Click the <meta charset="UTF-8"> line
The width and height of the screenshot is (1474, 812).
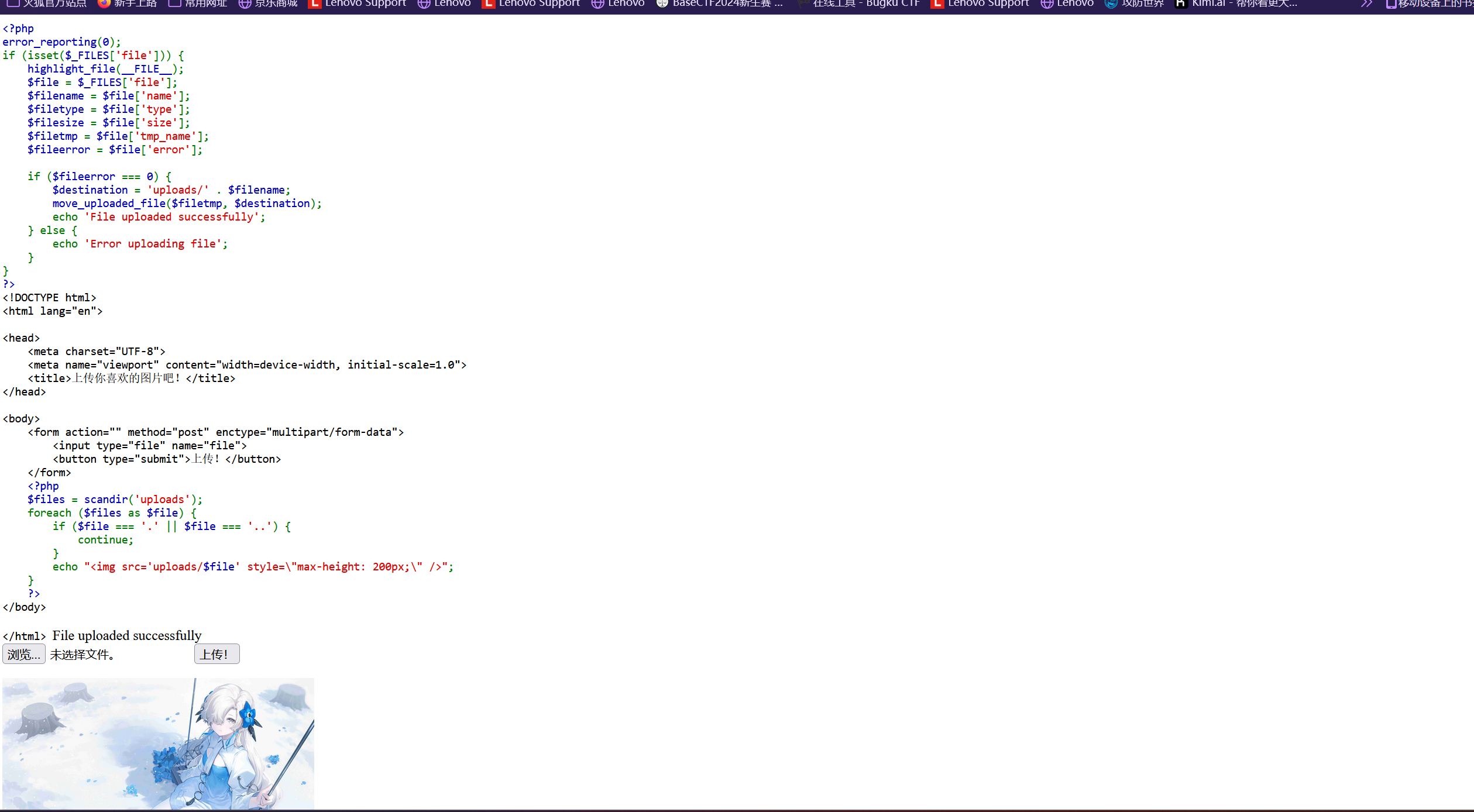click(97, 352)
